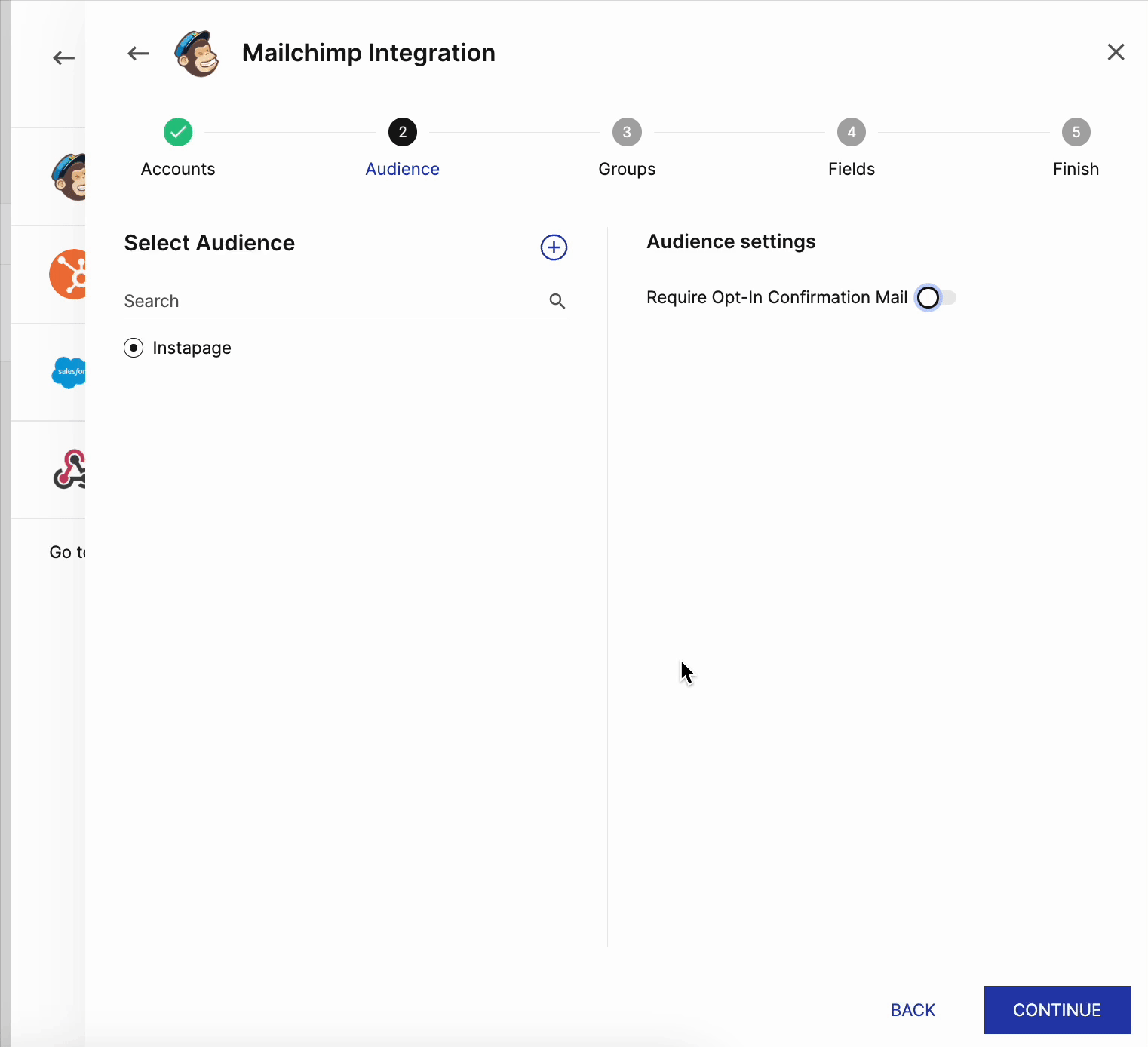Click the BACK button
1148x1047 pixels.
[x=913, y=1010]
